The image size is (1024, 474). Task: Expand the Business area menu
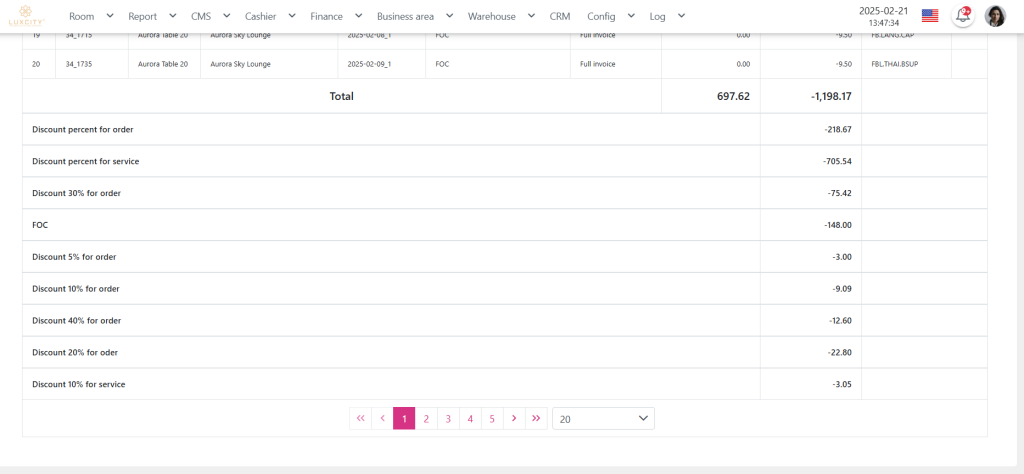(414, 16)
